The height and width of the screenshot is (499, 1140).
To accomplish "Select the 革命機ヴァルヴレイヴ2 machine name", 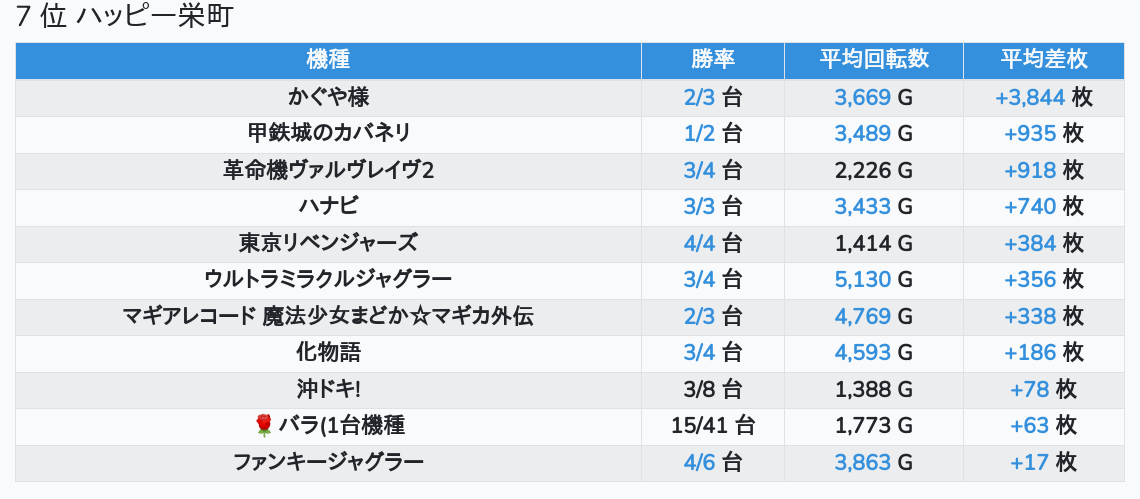I will [x=328, y=170].
